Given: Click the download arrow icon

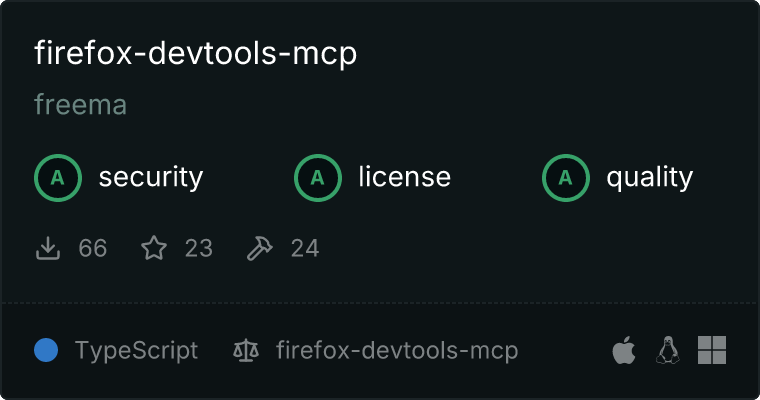Looking at the screenshot, I should 48,248.
